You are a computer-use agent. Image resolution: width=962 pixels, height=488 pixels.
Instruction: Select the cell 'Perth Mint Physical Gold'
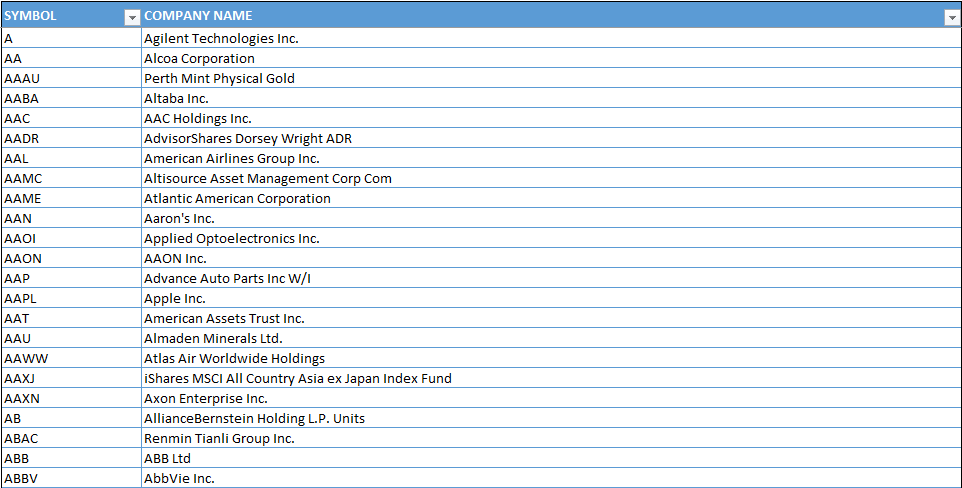click(551, 79)
